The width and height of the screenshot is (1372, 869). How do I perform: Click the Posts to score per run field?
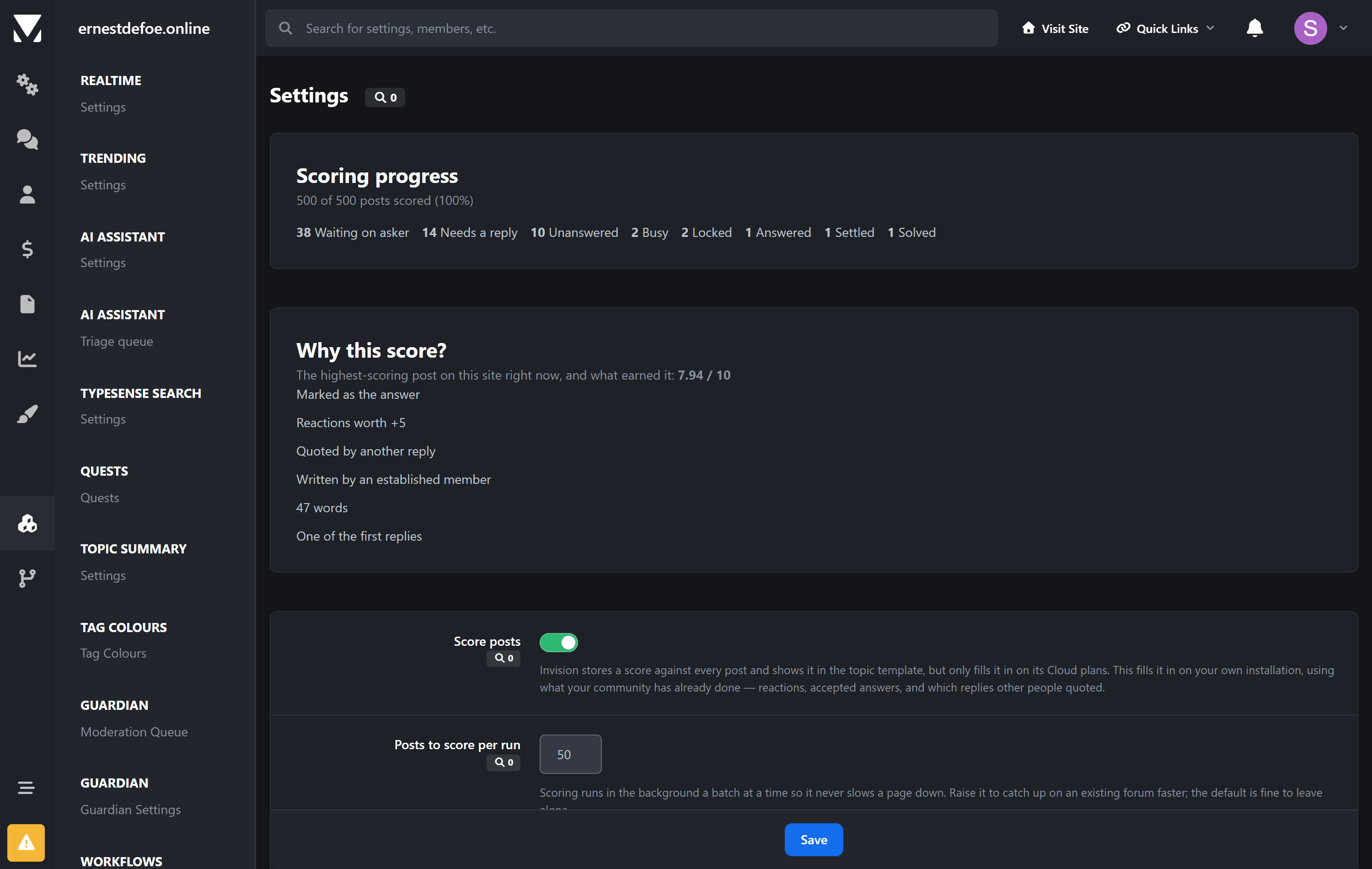[570, 754]
